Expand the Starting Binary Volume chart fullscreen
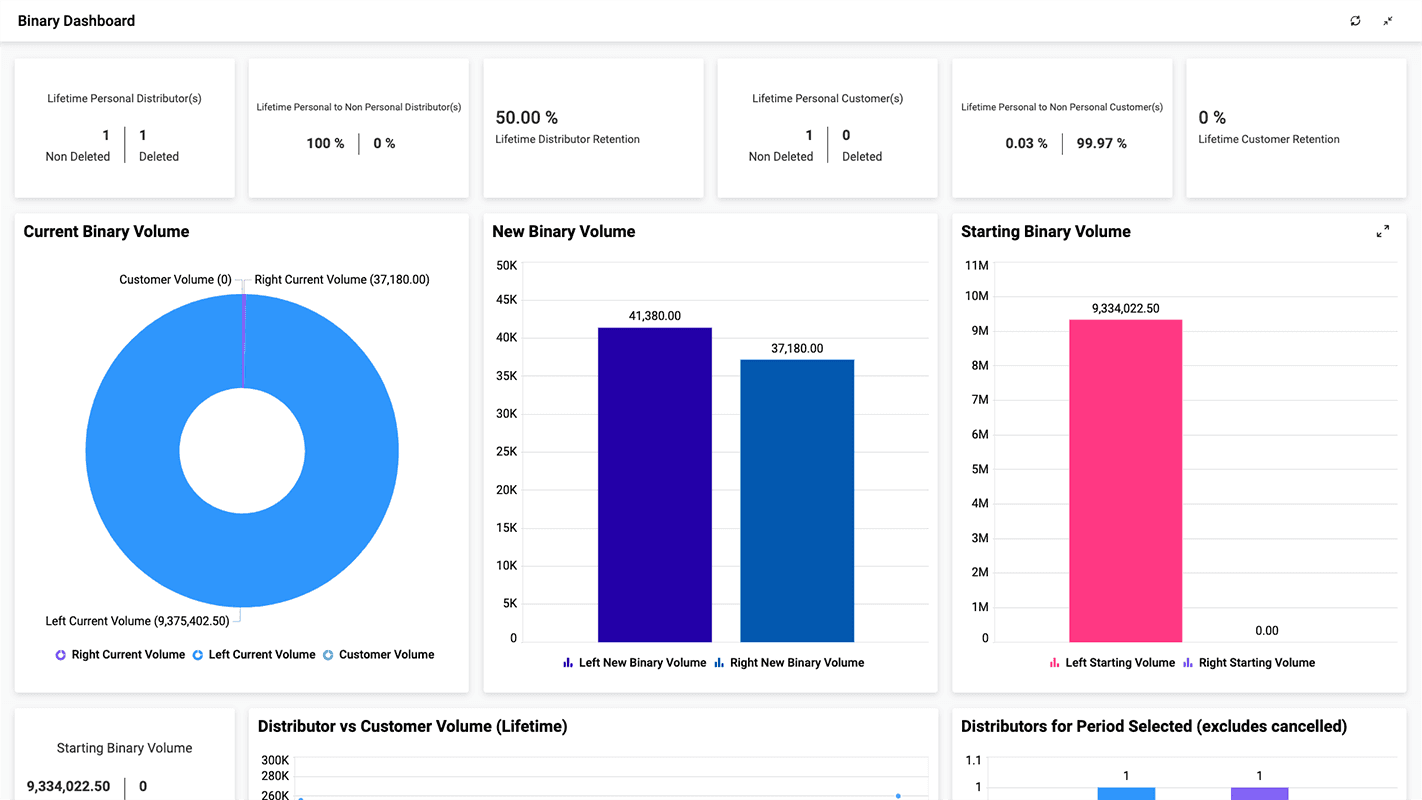The width and height of the screenshot is (1422, 800). [x=1383, y=232]
